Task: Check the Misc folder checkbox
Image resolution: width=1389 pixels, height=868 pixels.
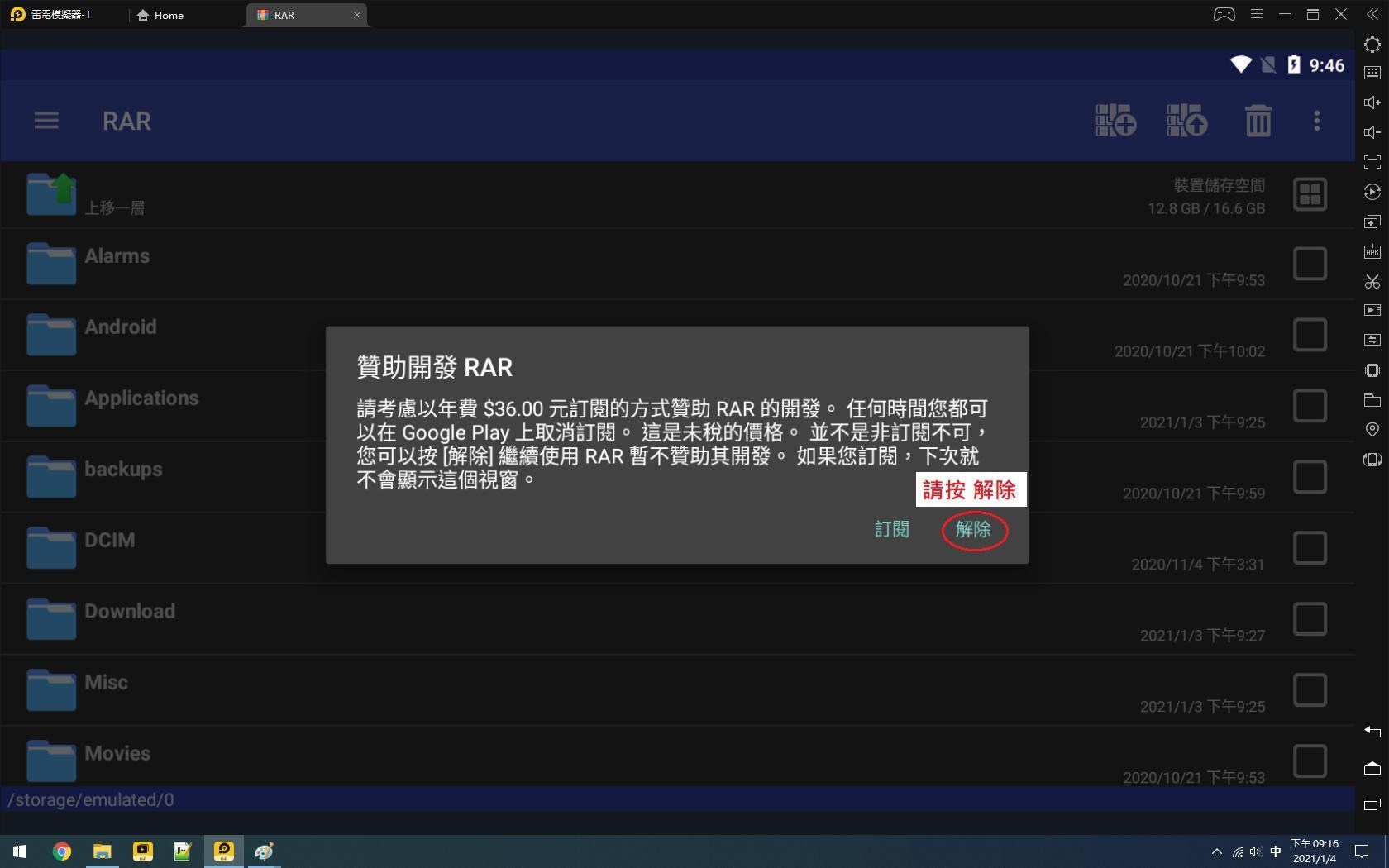Action: [x=1310, y=690]
